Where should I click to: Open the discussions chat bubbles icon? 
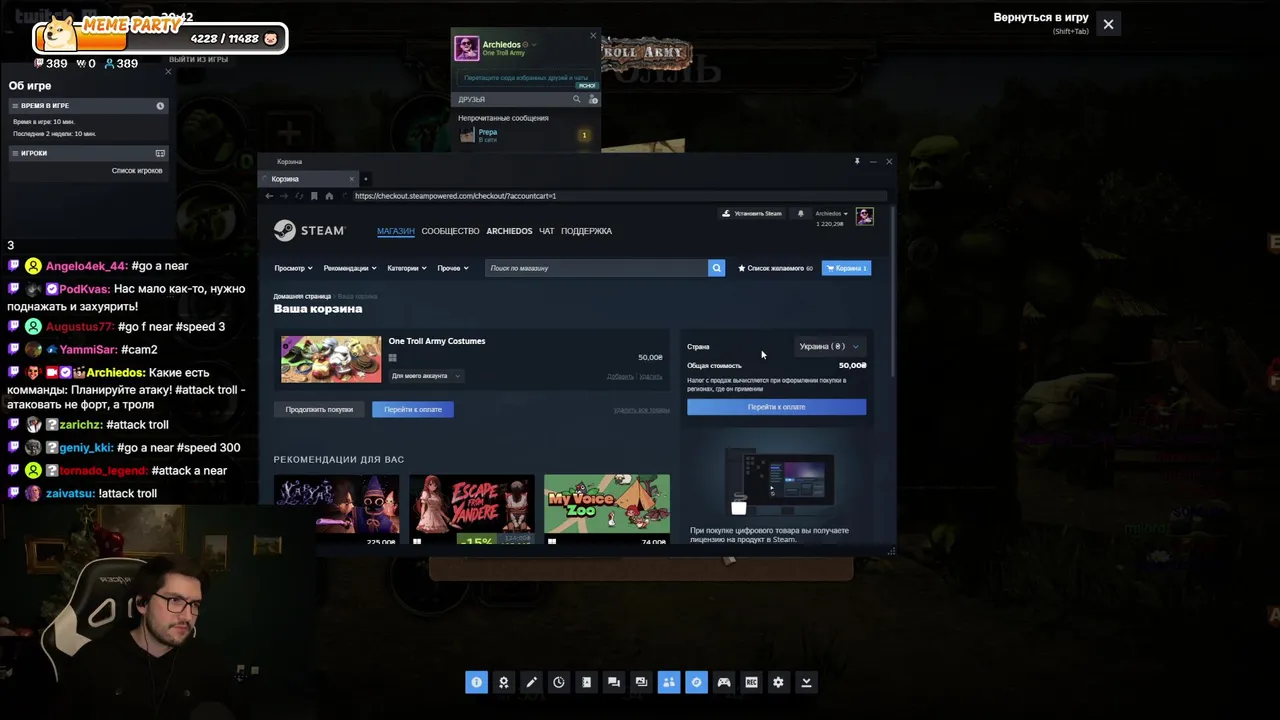(x=614, y=682)
